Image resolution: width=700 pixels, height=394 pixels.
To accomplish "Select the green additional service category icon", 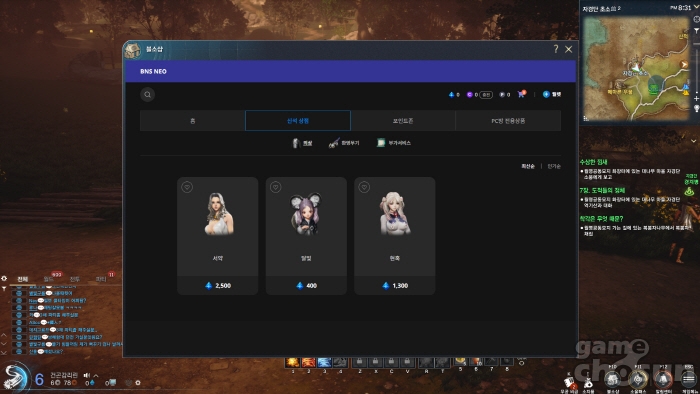I will click(381, 143).
